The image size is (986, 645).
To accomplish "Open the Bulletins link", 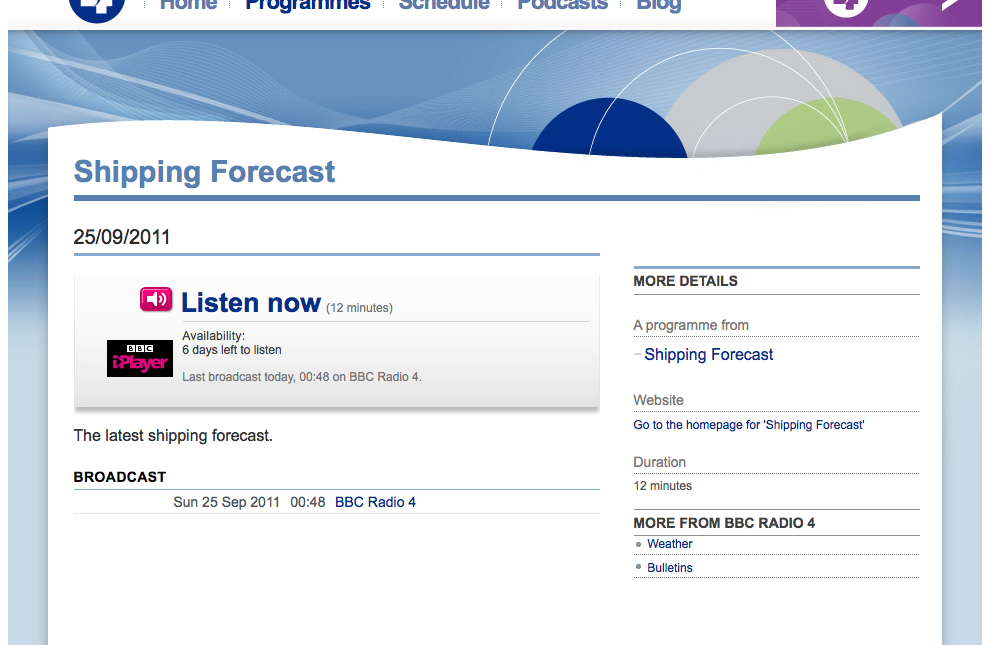I will (x=669, y=568).
